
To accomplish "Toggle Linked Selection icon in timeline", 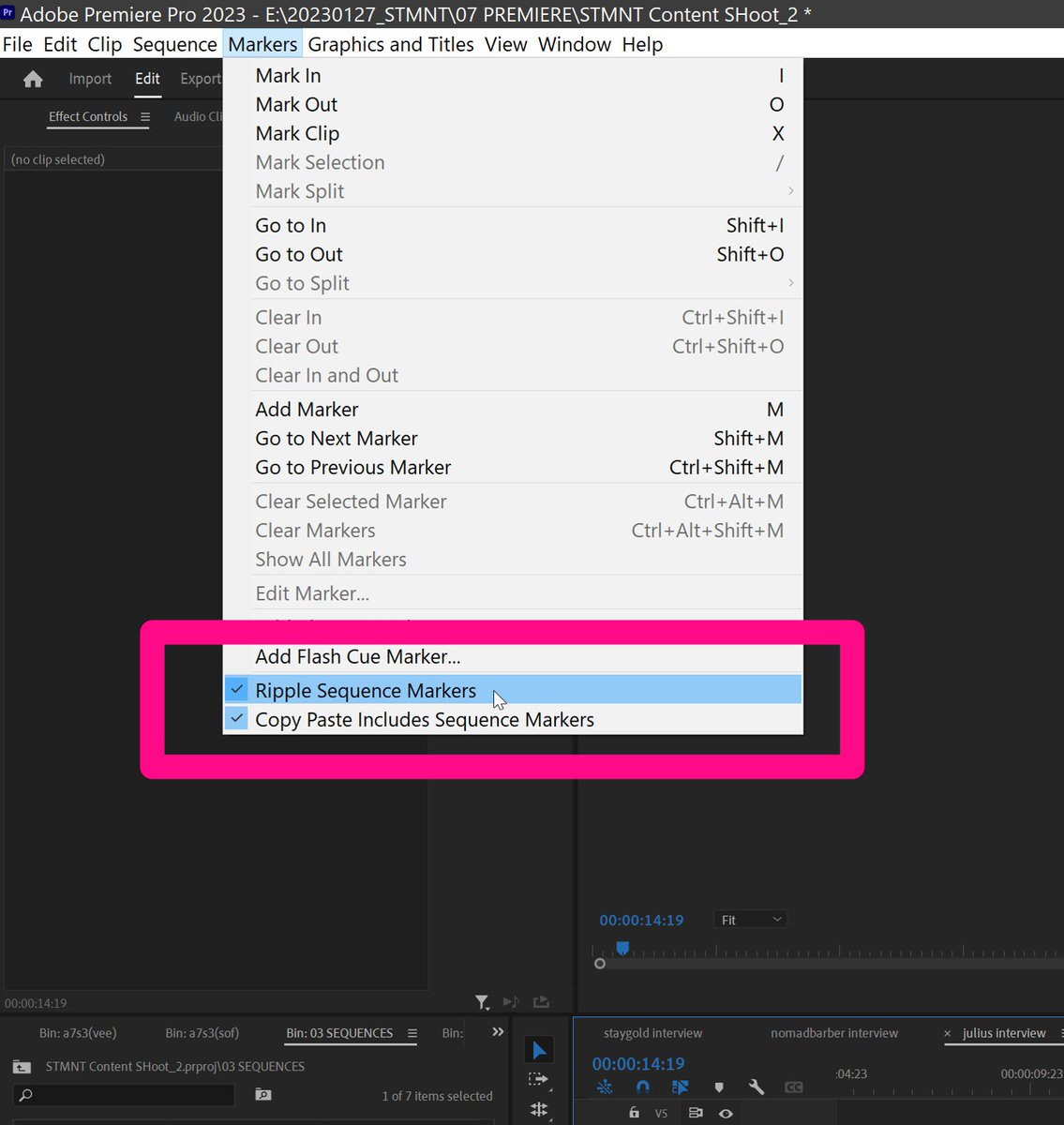I will pos(681,1087).
